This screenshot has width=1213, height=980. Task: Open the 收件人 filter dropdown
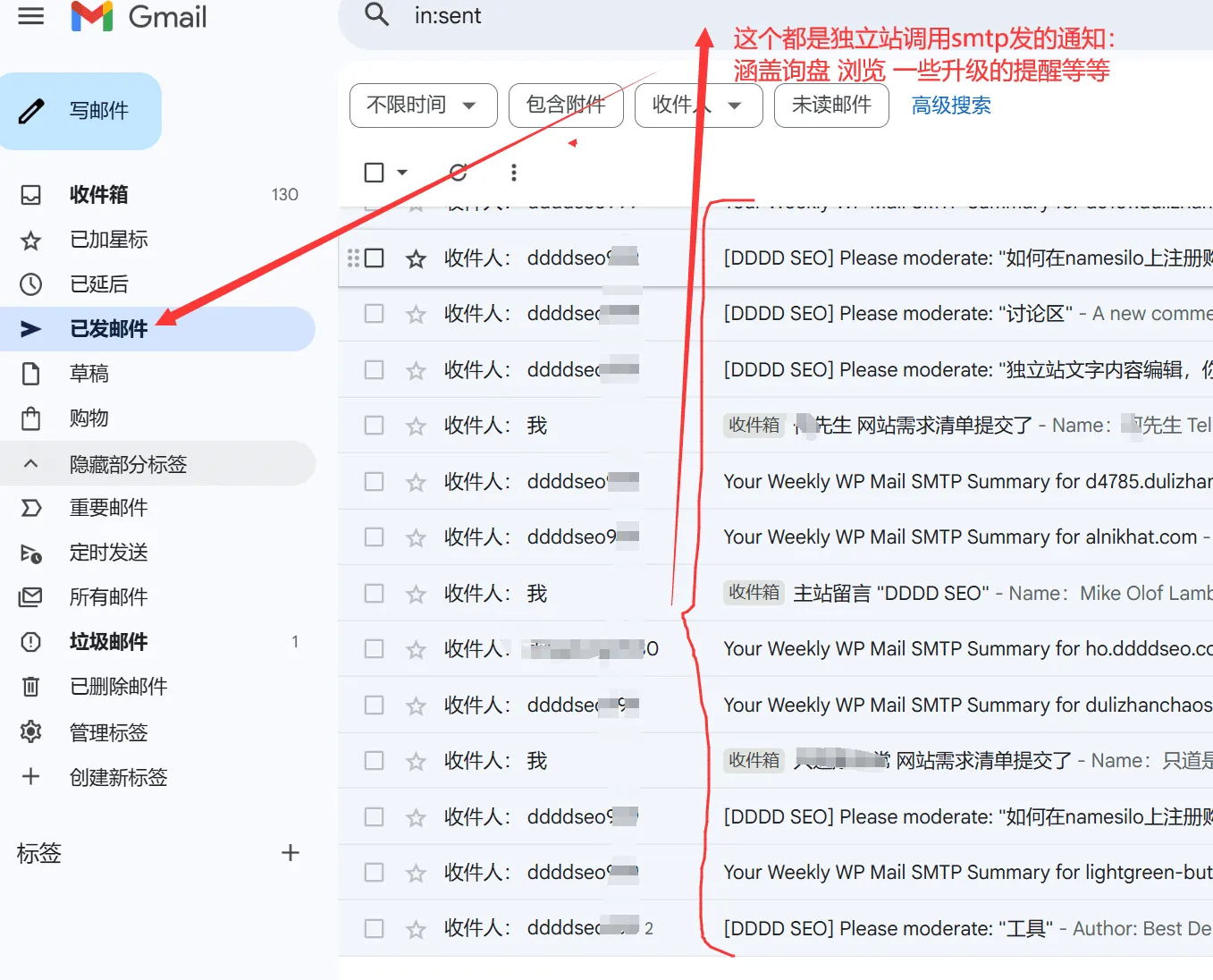[698, 105]
